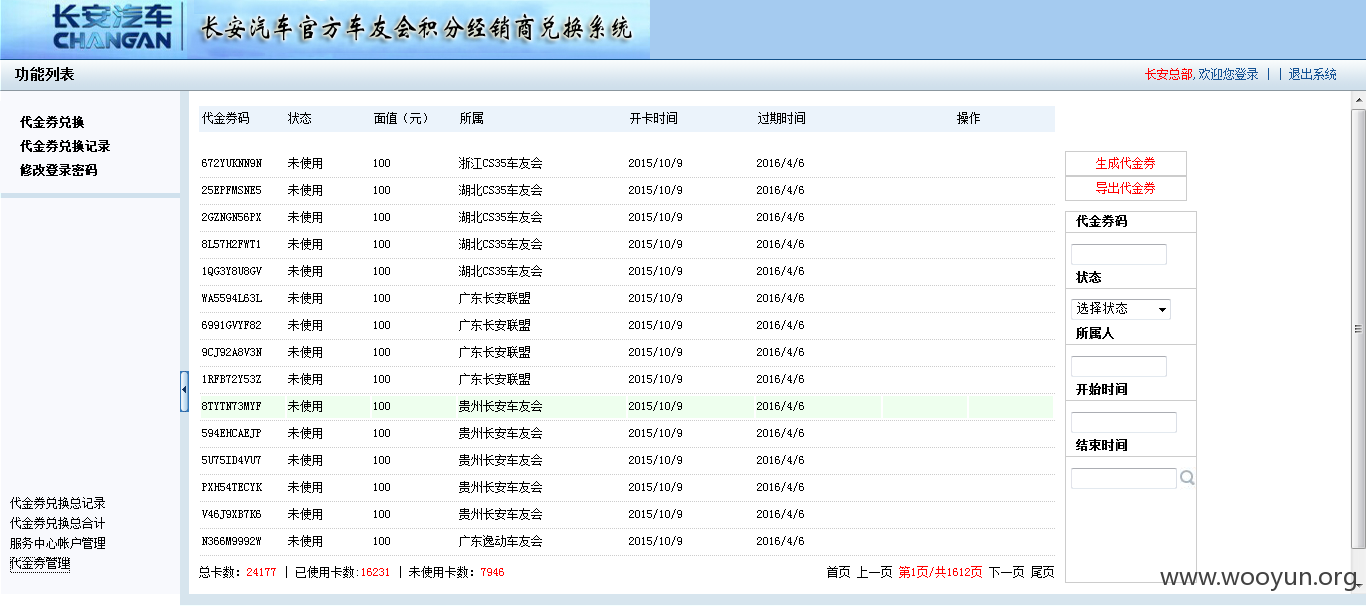The width and height of the screenshot is (1366, 606).
Task: Click the 导出代金券 button
Action: click(1126, 188)
